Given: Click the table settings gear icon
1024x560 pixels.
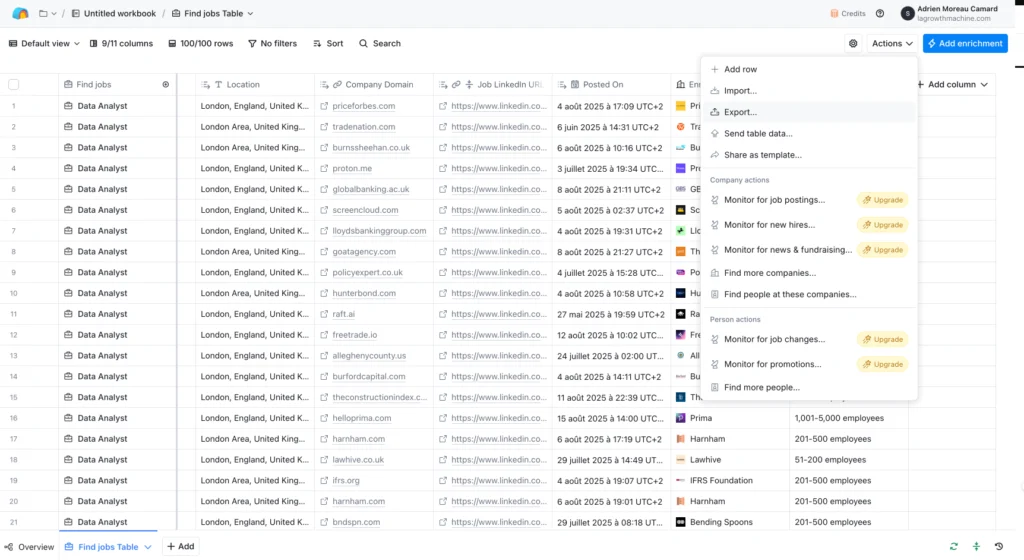Looking at the screenshot, I should pyautogui.click(x=853, y=44).
